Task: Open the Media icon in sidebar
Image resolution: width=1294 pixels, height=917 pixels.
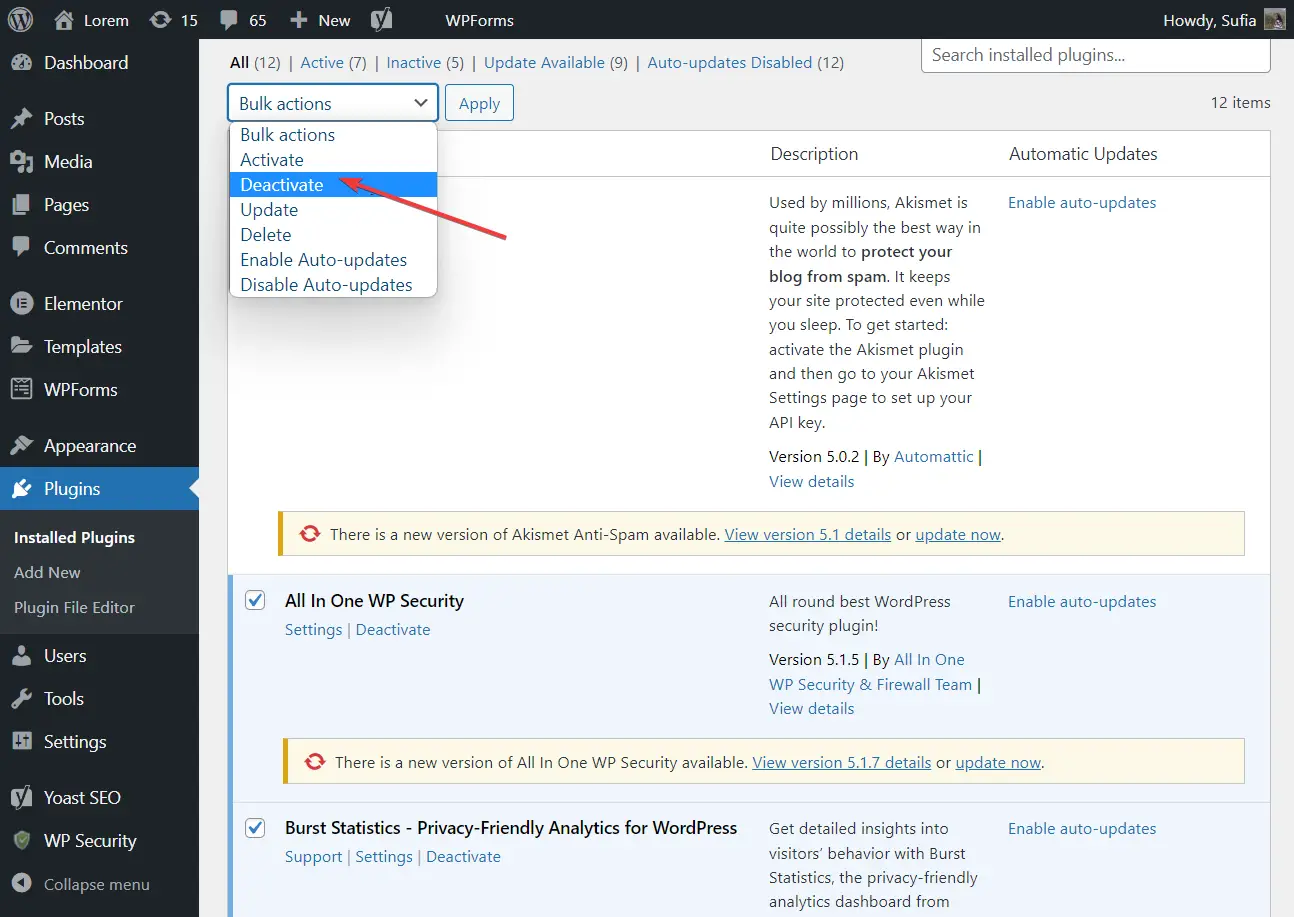Action: pos(21,161)
